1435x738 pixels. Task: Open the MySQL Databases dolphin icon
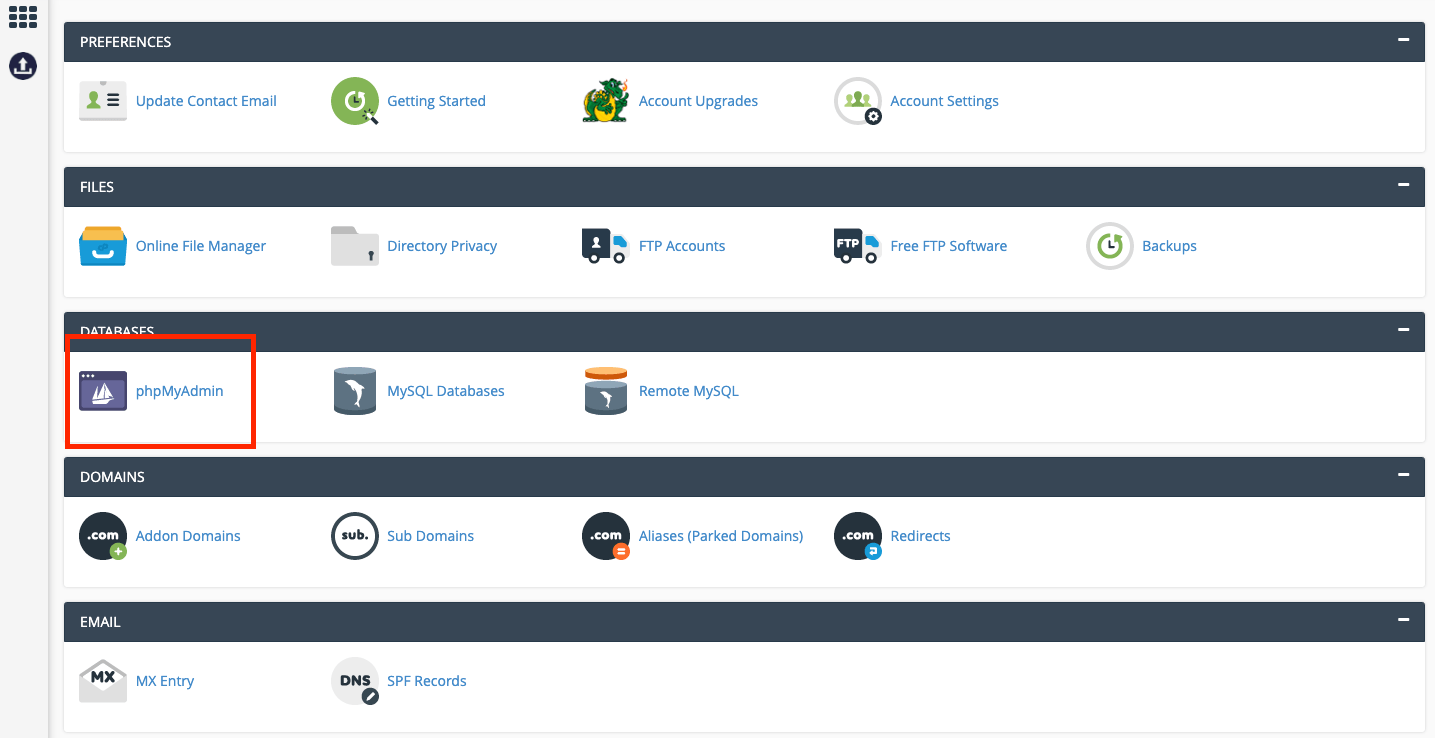(x=354, y=391)
